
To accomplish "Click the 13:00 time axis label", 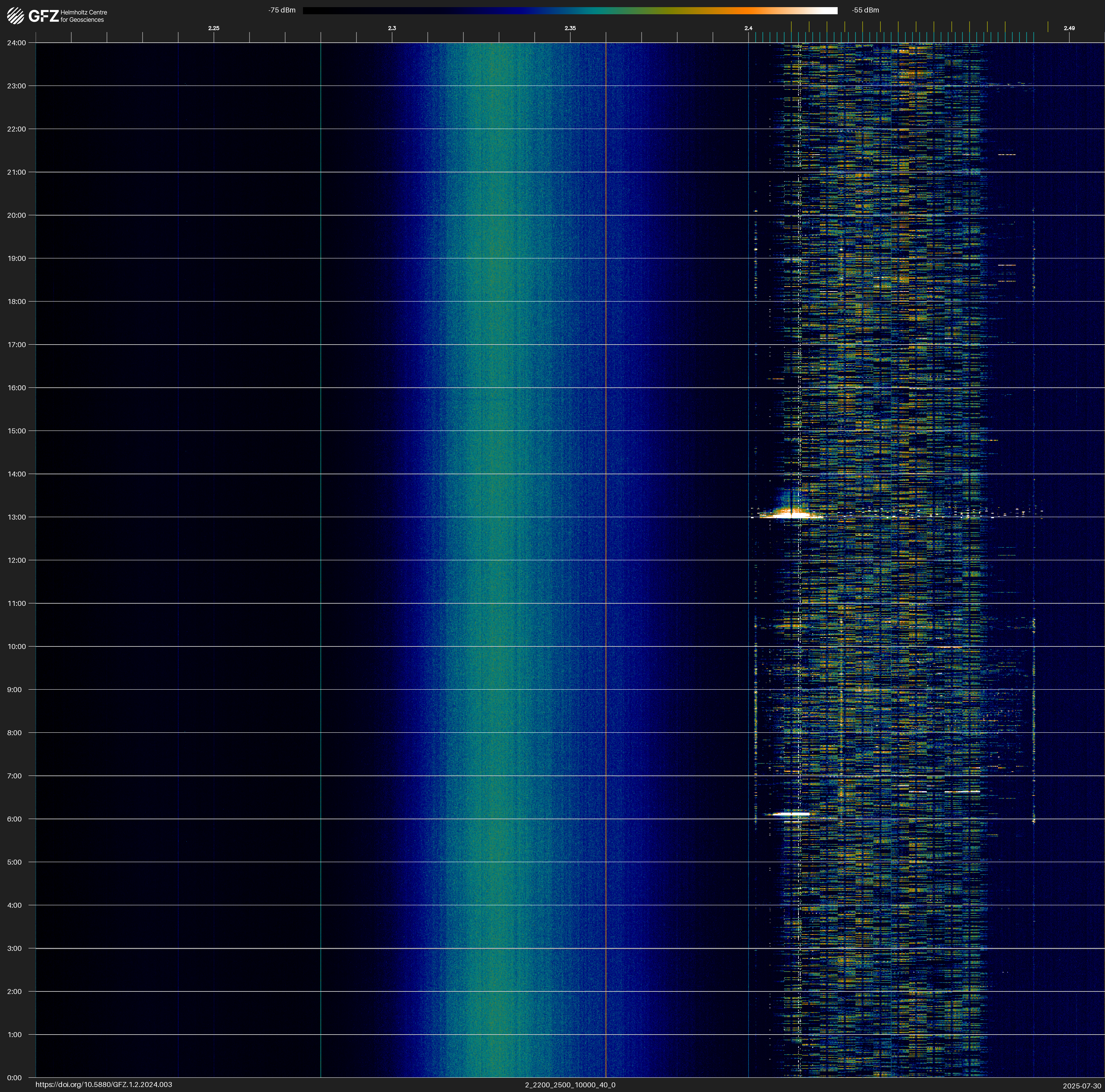I will click(17, 517).
